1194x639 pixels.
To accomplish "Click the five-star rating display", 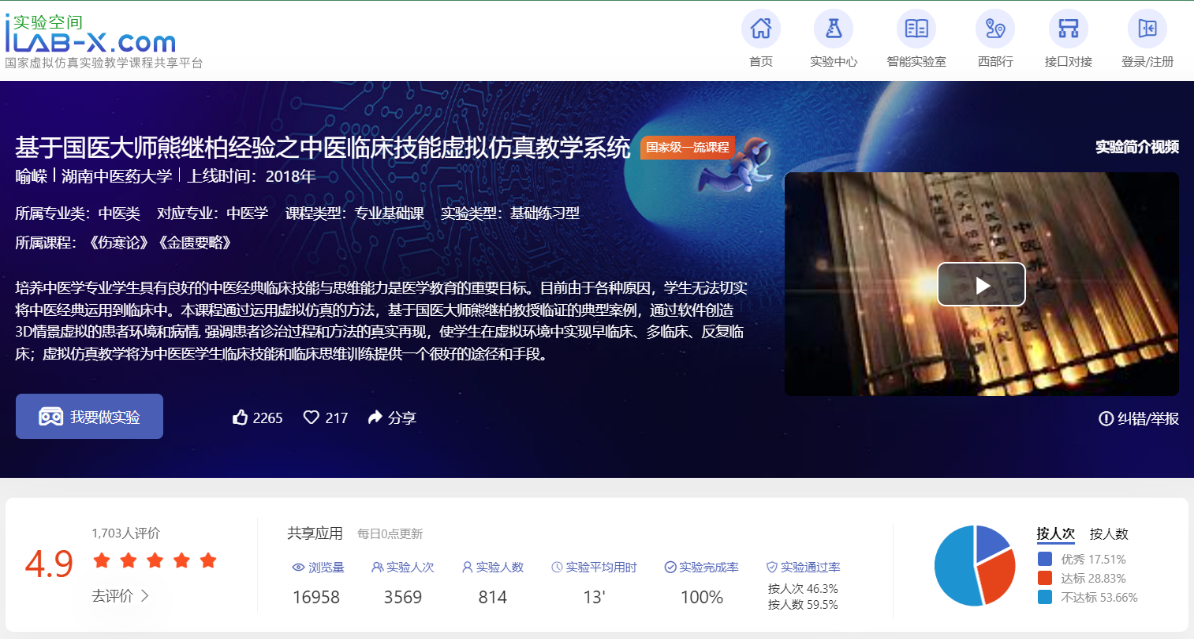I will click(x=154, y=560).
